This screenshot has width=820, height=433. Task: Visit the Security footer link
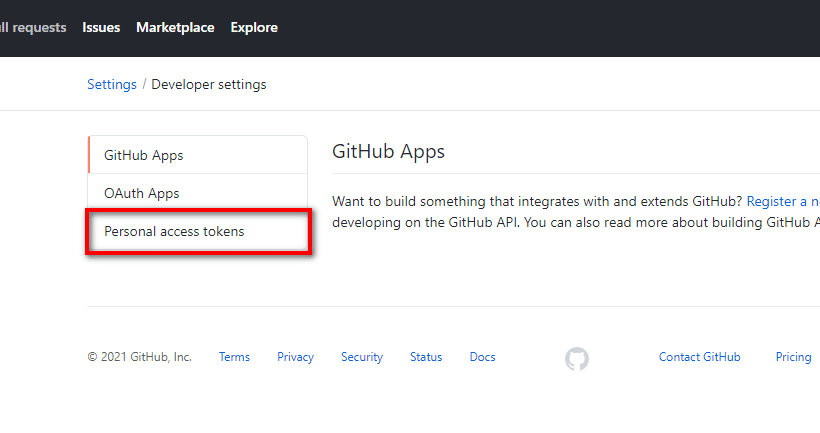pos(362,357)
